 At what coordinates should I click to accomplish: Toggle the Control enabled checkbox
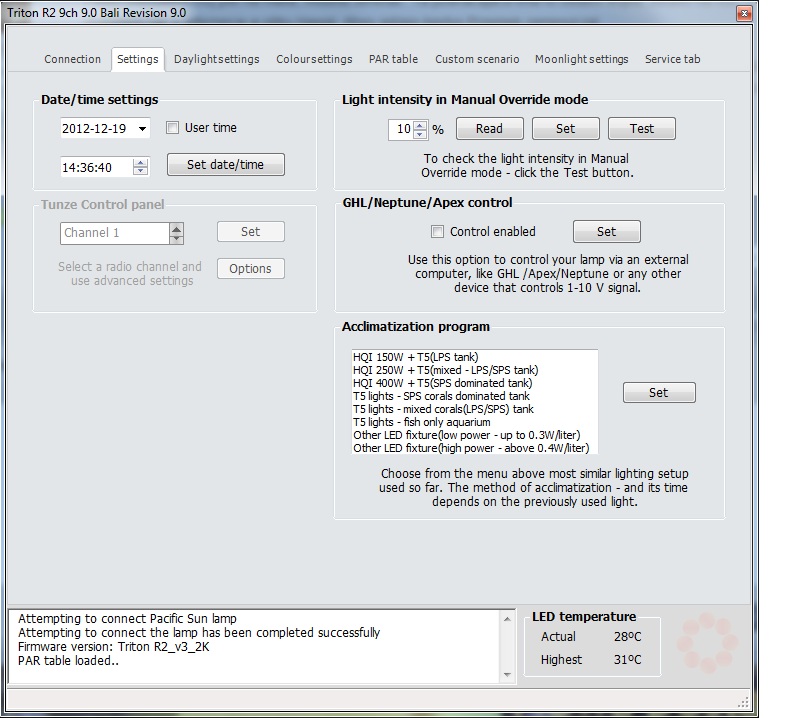tap(437, 232)
